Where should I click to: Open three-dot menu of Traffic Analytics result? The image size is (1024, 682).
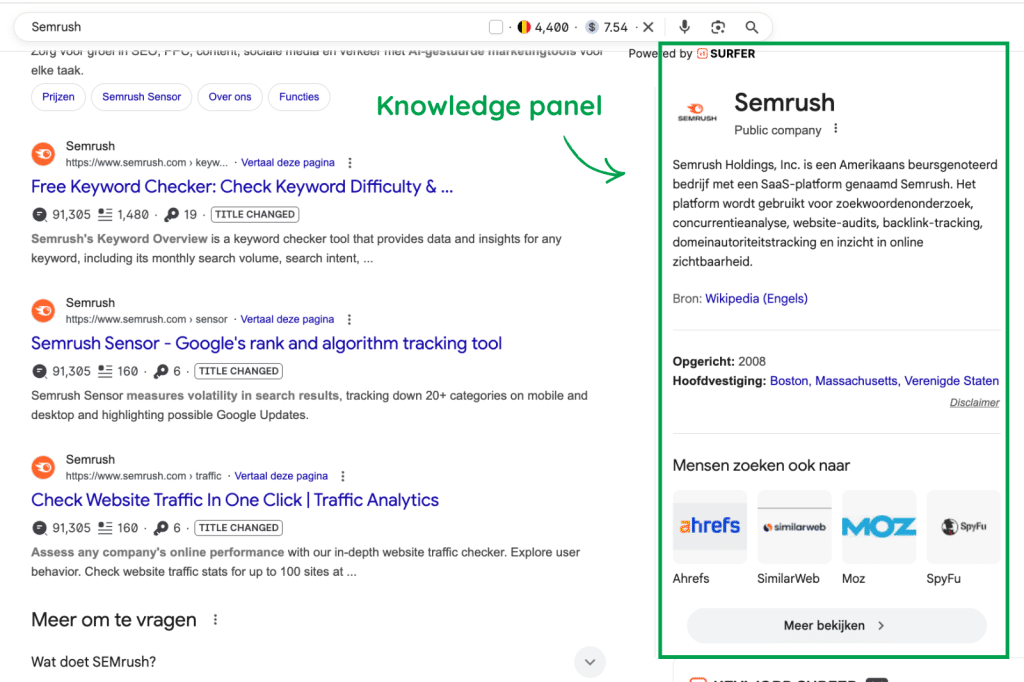pos(343,476)
